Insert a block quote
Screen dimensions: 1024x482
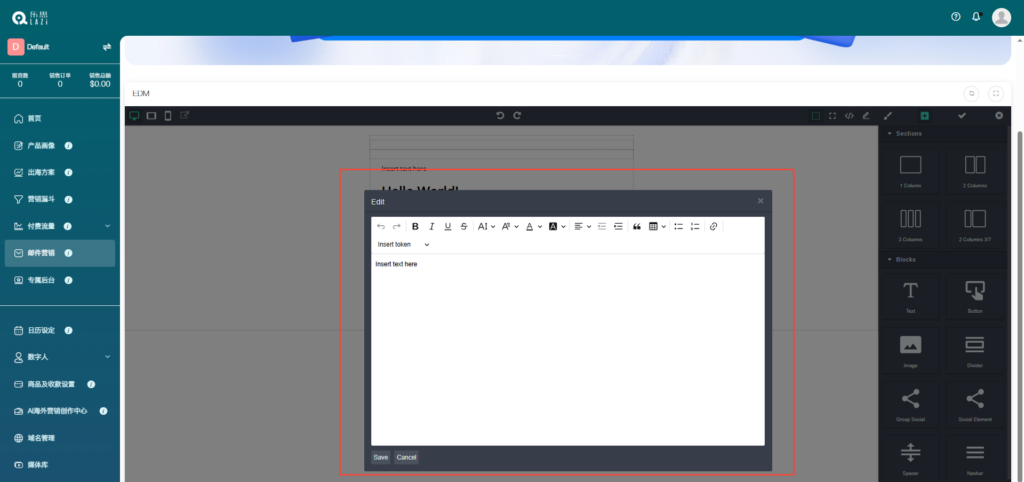[636, 227]
